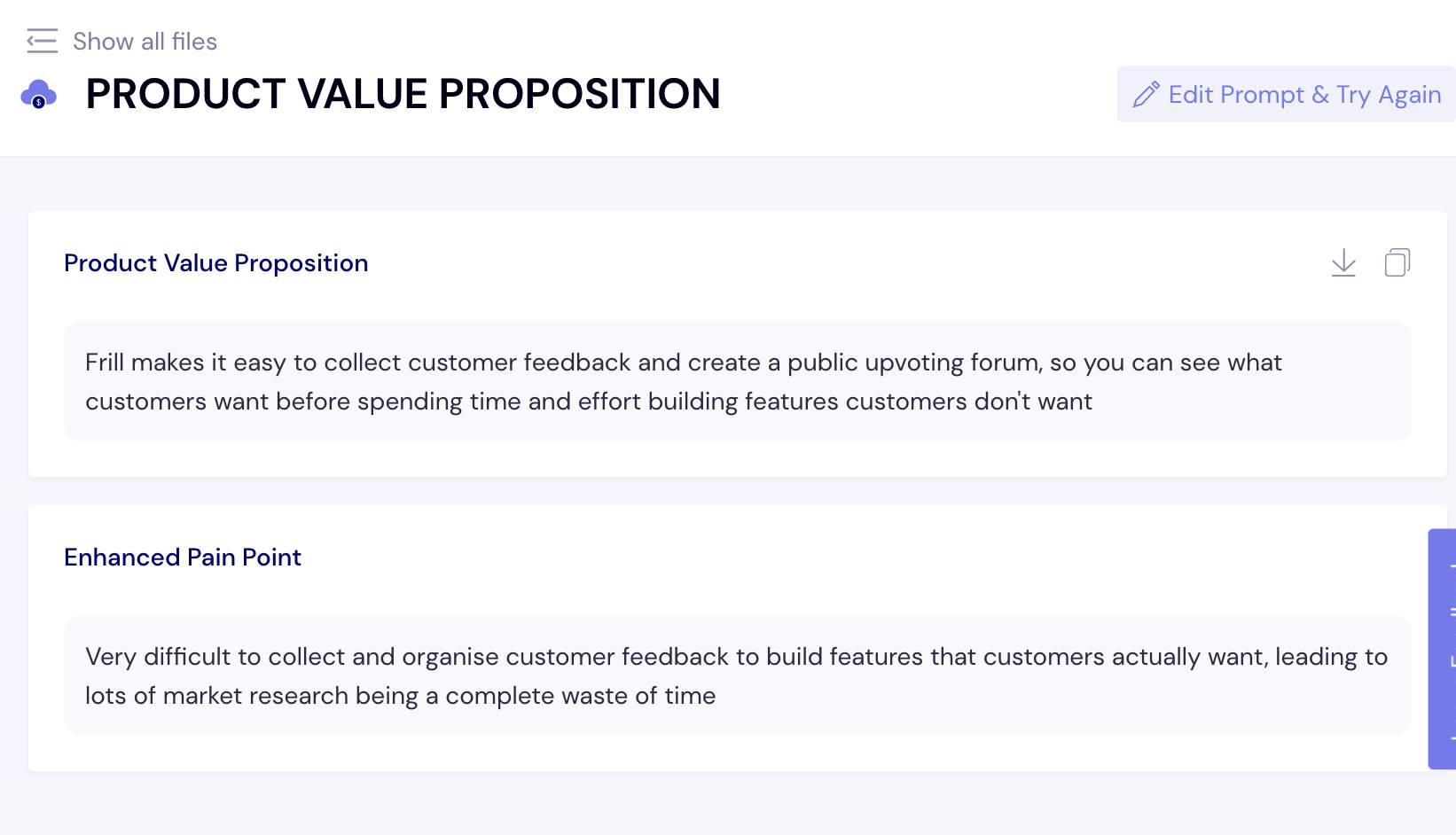Click the Enhanced Pain Point section heading

pos(183,558)
